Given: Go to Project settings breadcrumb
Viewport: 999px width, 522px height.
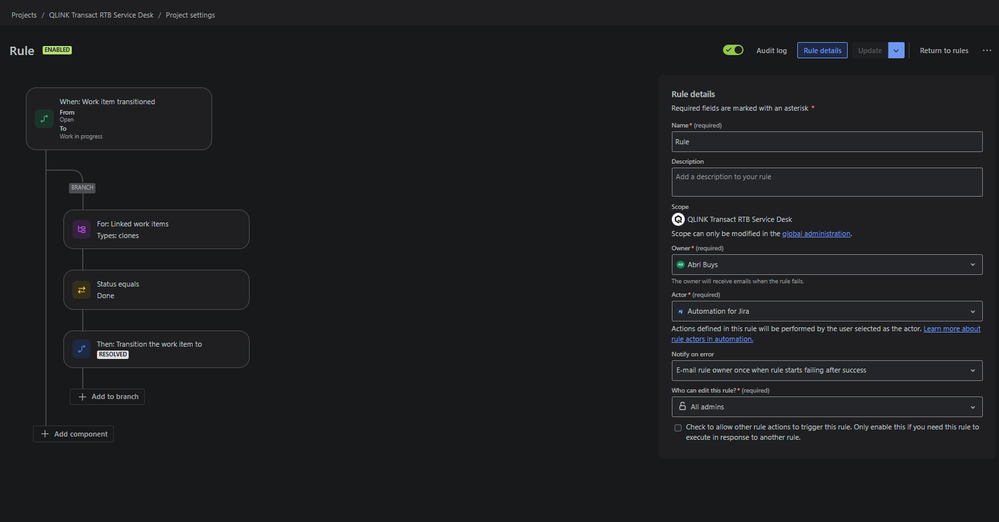Looking at the screenshot, I should (190, 15).
